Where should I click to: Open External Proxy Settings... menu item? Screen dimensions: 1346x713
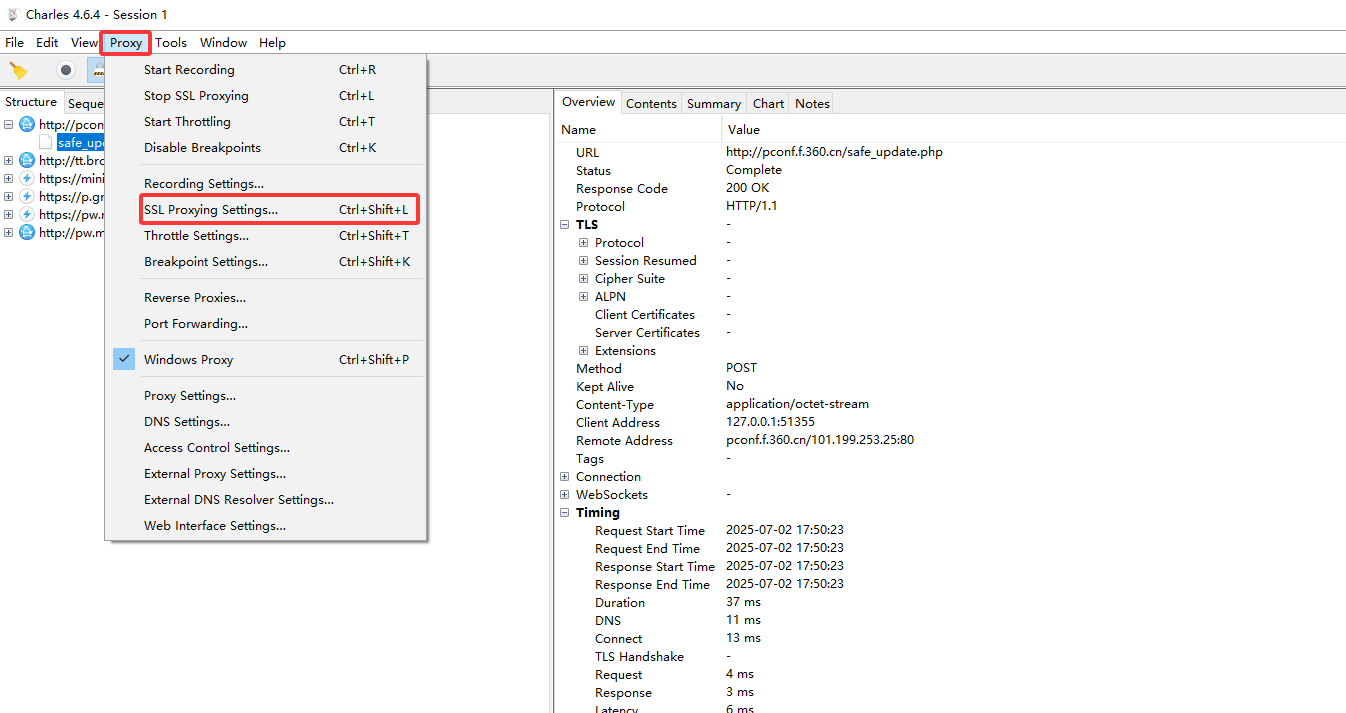pos(266,474)
